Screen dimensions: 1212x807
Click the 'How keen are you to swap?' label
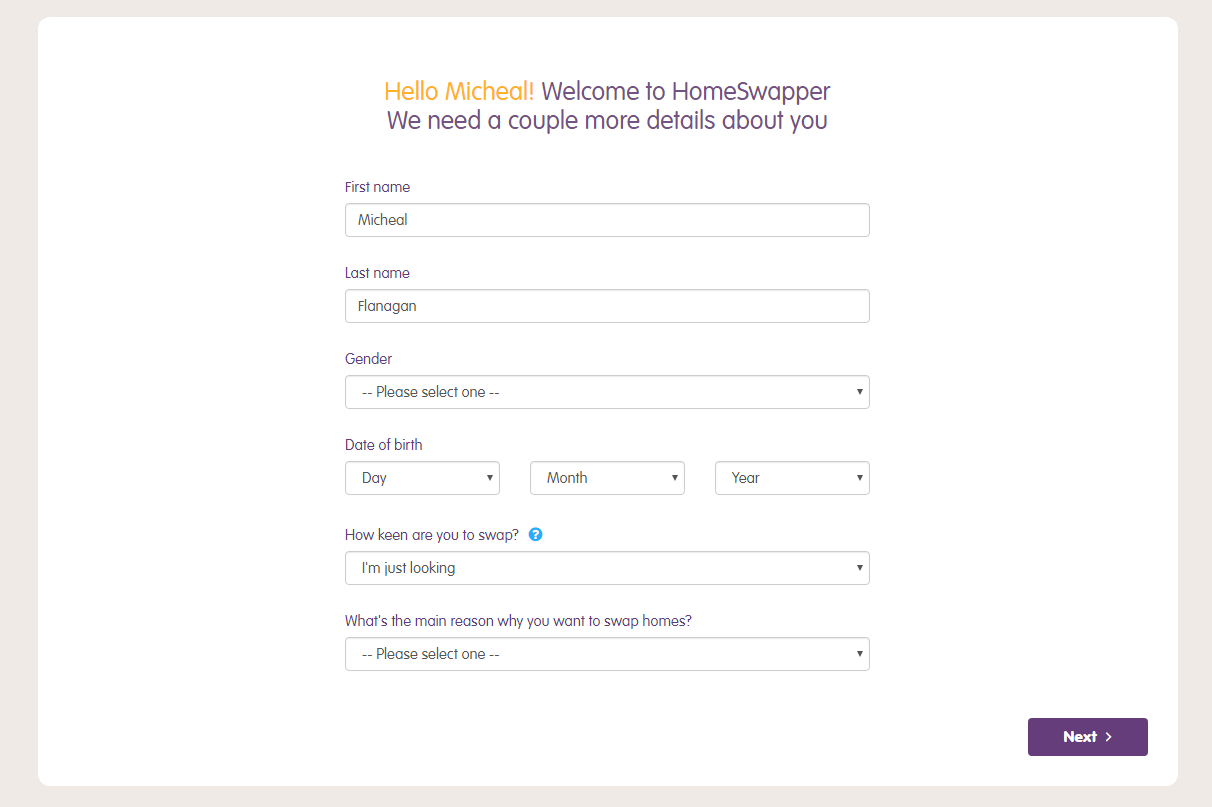tap(432, 535)
